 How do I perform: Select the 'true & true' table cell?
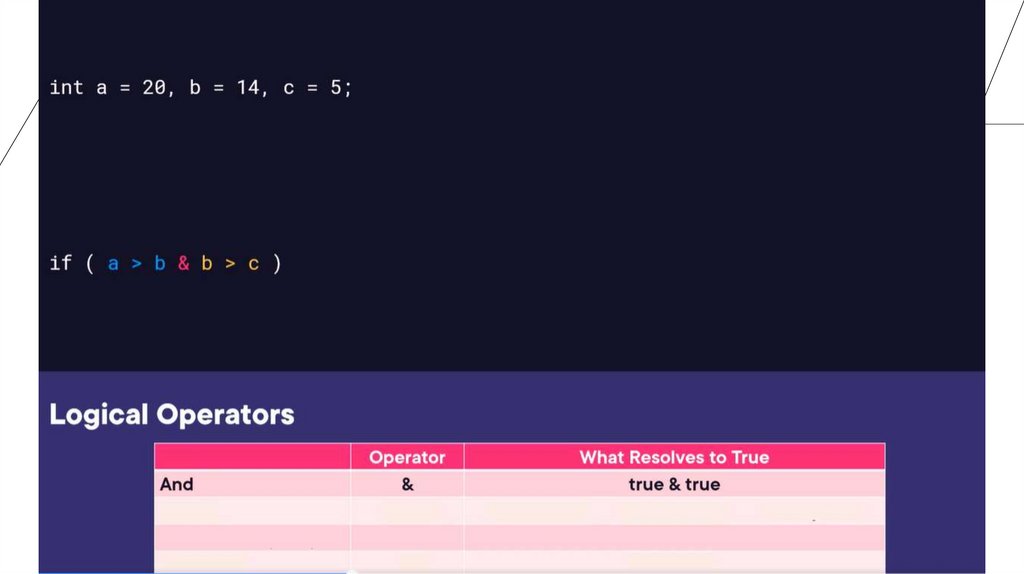click(674, 484)
